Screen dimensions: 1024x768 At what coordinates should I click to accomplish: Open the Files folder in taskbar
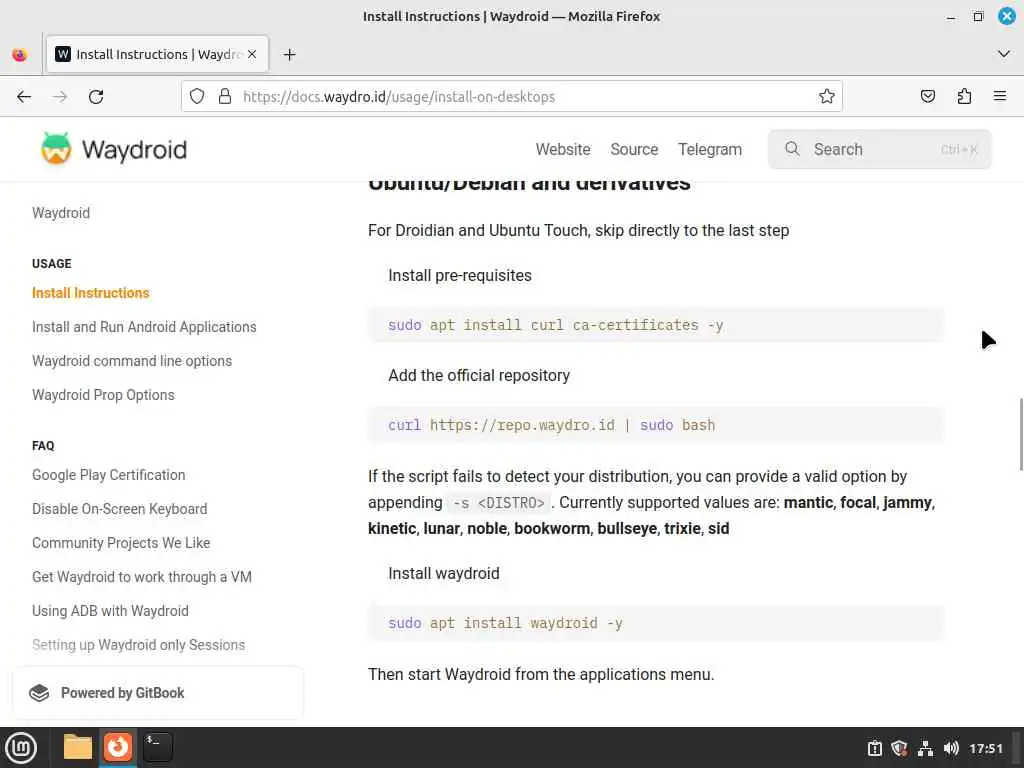[78, 747]
